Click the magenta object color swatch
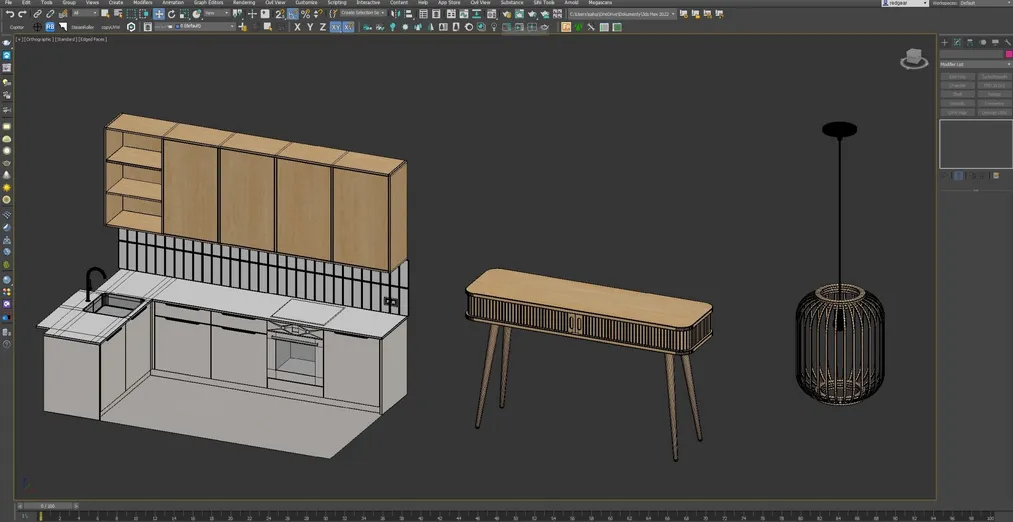Screen dimensions: 1013x522 click(x=1008, y=54)
